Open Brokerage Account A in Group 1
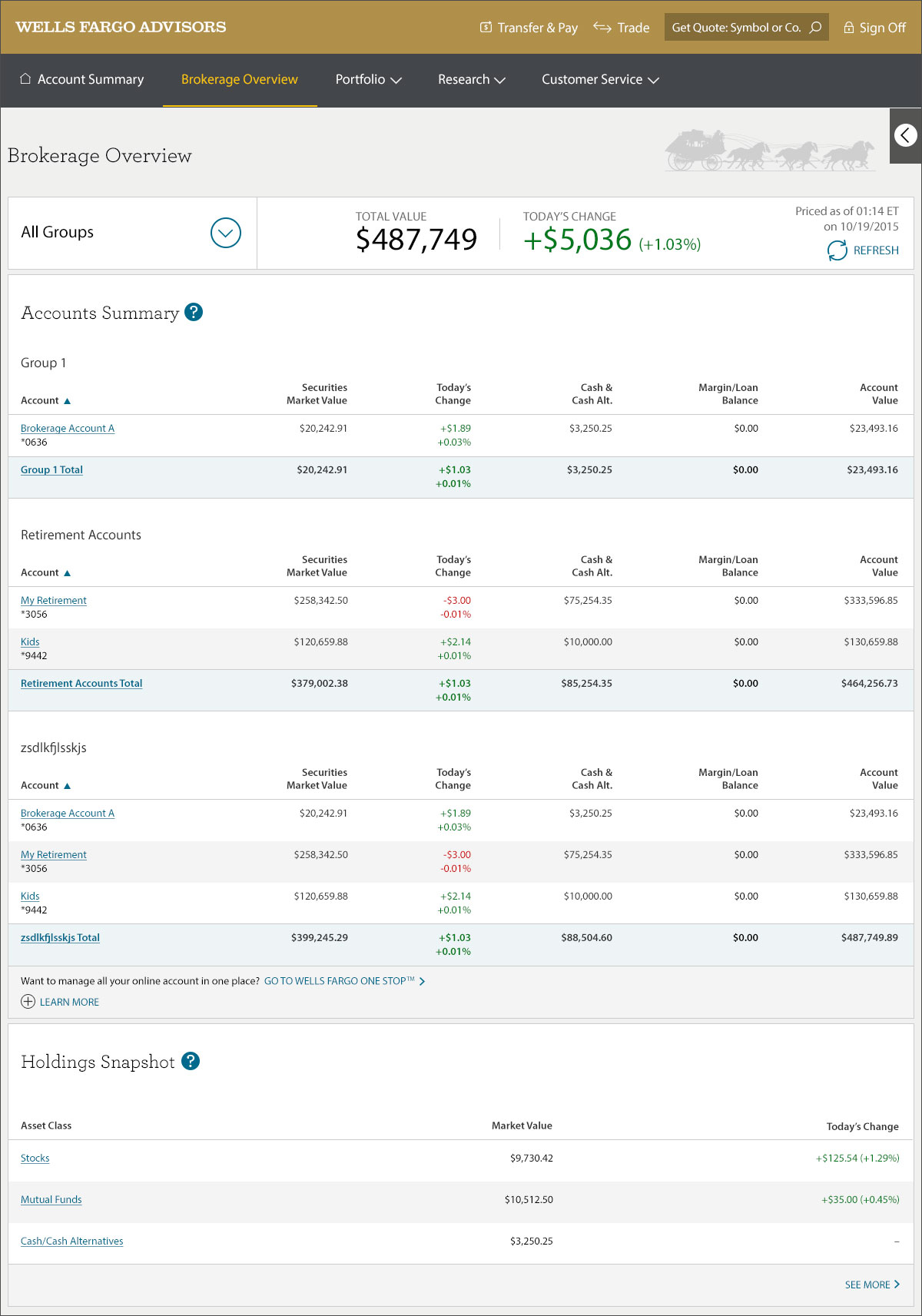Image resolution: width=922 pixels, height=1316 pixels. pyautogui.click(x=68, y=429)
